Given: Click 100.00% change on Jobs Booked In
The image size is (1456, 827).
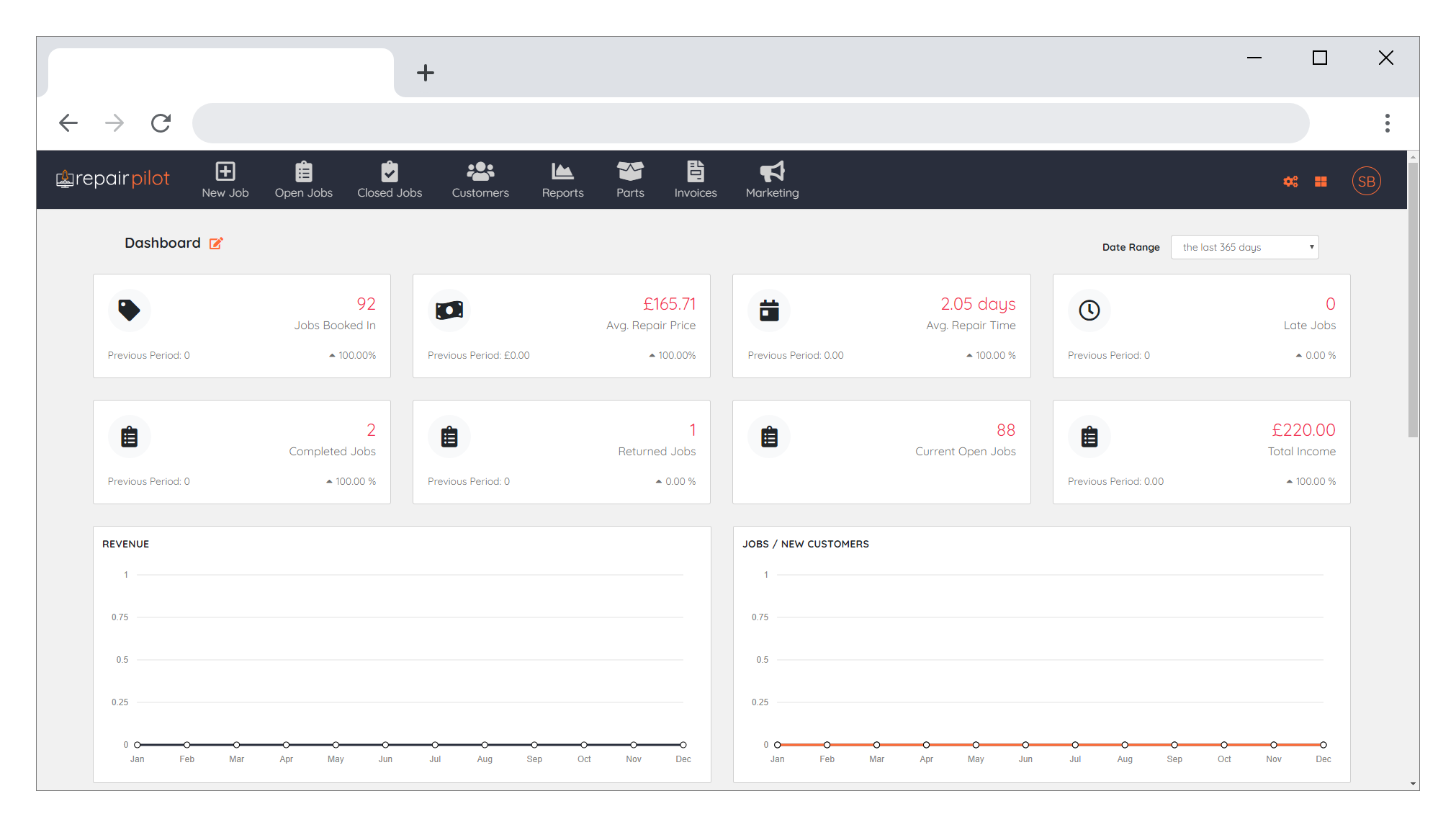Looking at the screenshot, I should pyautogui.click(x=353, y=355).
